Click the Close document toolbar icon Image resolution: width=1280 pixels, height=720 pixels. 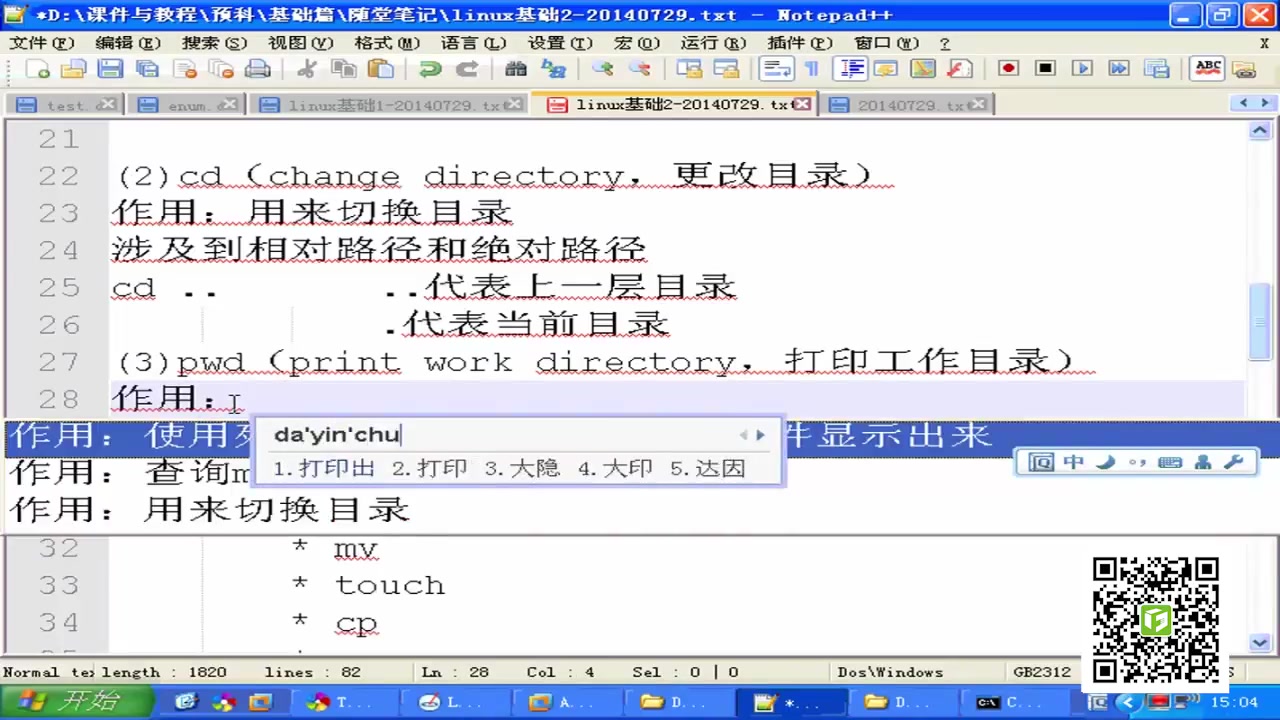(185, 68)
